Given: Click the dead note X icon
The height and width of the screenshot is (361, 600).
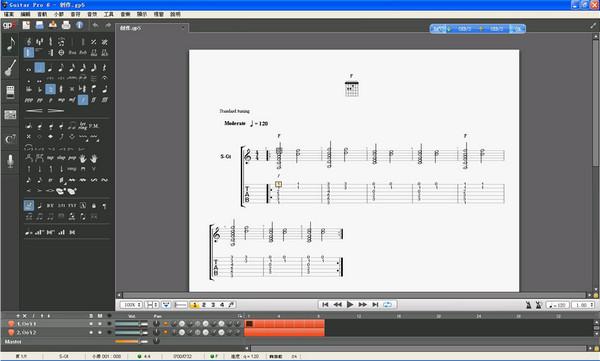Looking at the screenshot, I should click(29, 136).
